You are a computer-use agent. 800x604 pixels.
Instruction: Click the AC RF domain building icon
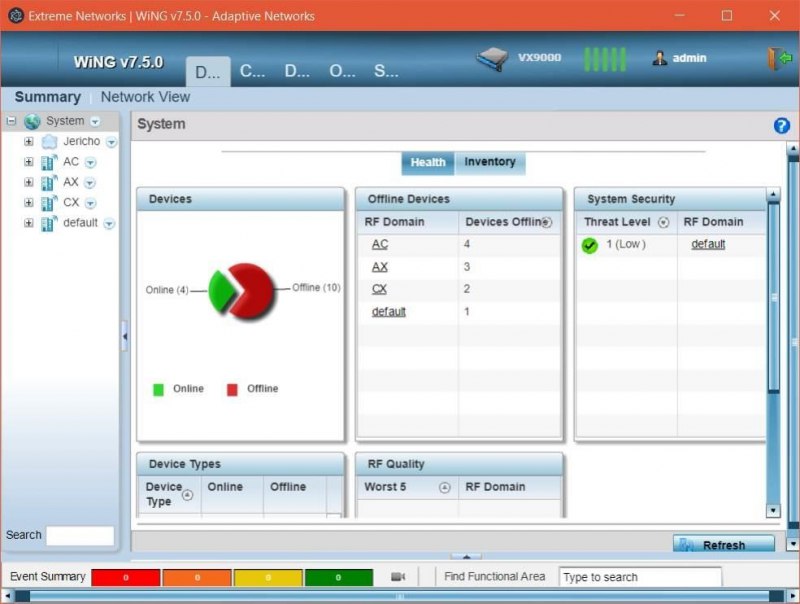coord(49,162)
